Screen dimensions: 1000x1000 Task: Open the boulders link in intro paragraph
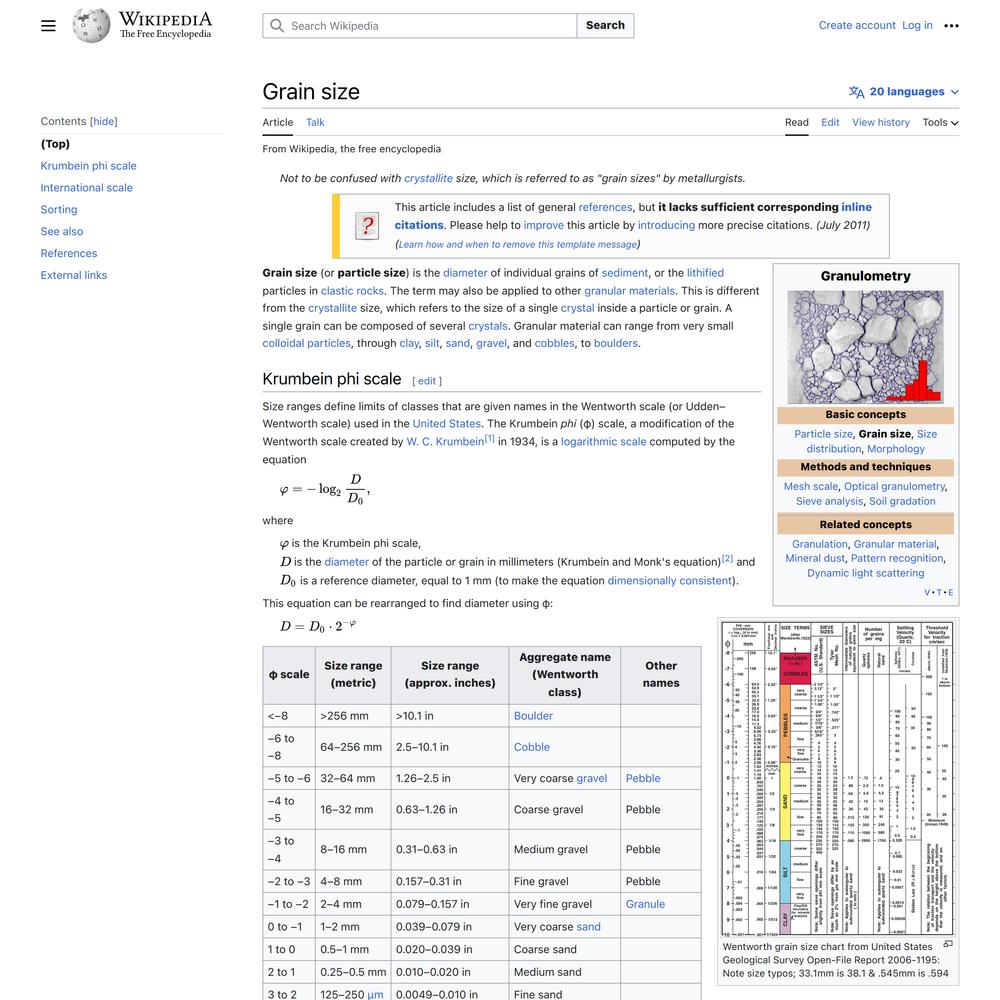click(x=616, y=343)
